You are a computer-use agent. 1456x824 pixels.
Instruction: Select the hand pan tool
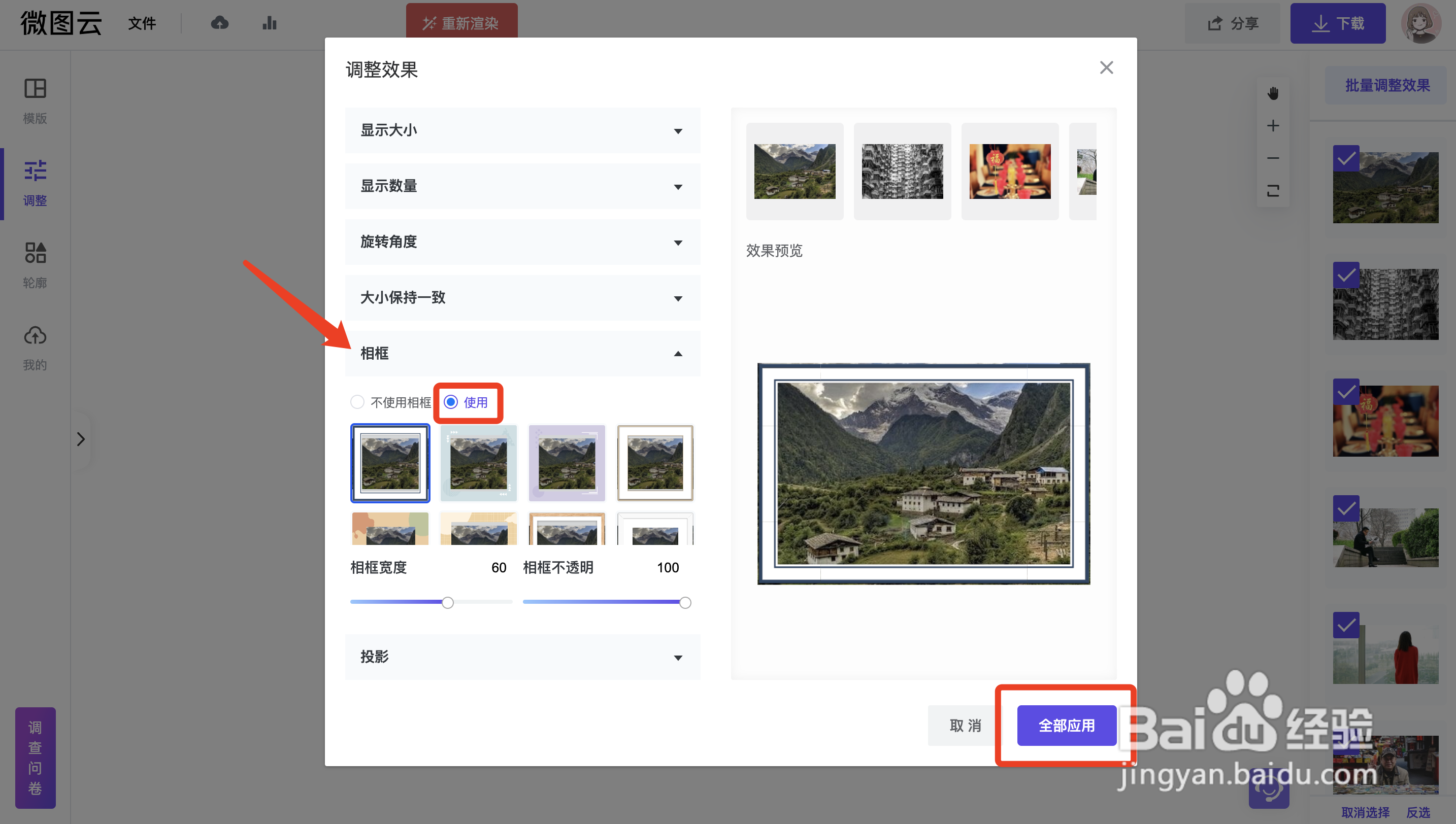(x=1273, y=94)
